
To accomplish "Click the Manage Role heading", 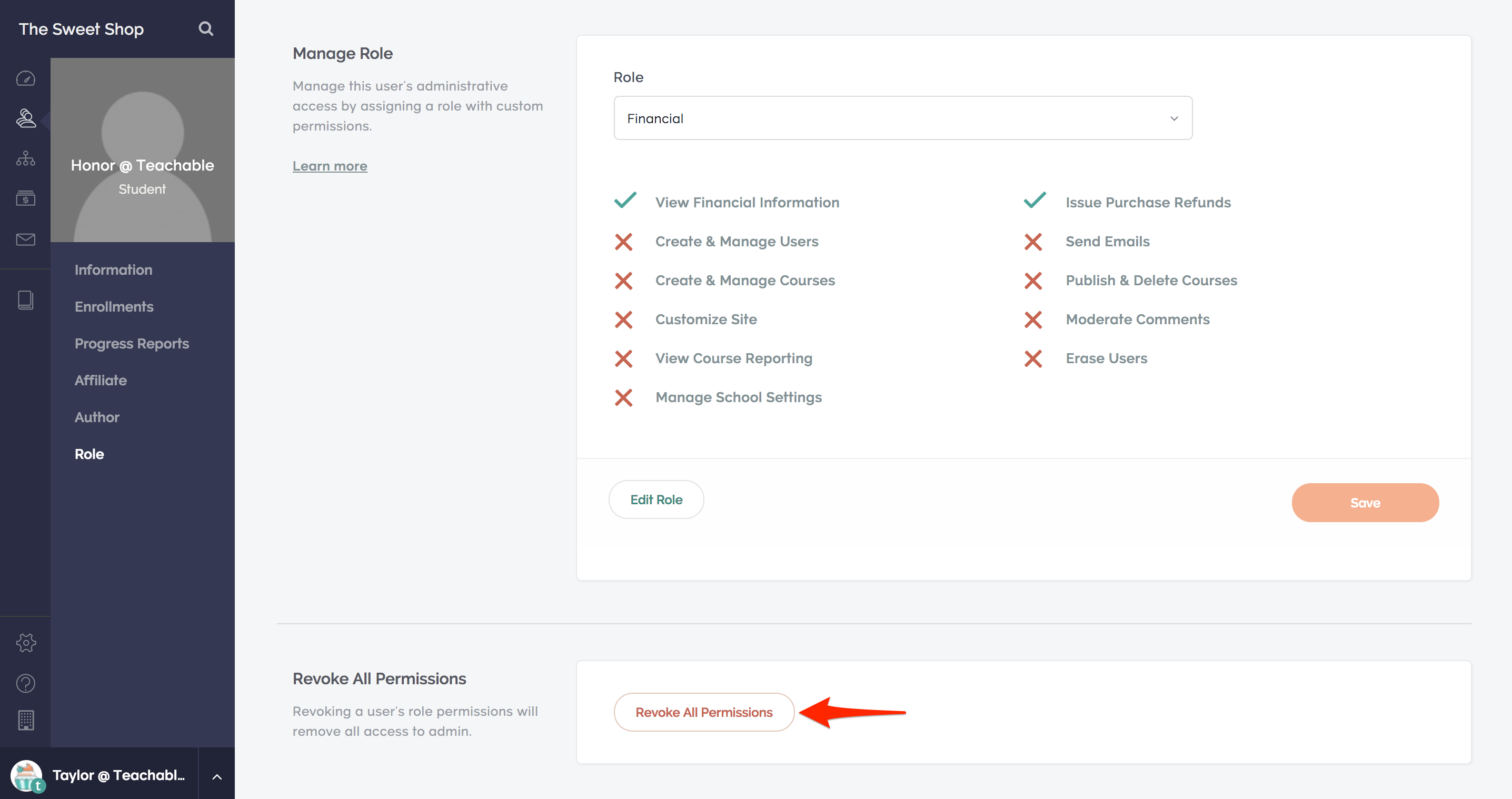I will click(343, 53).
